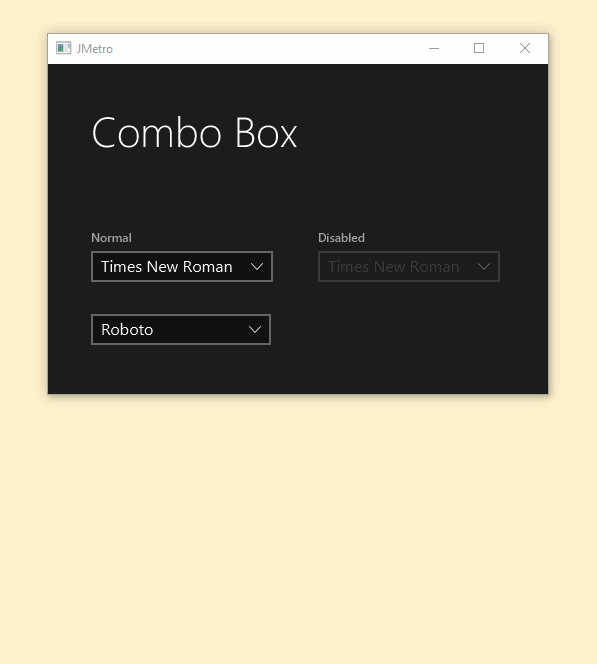Click the "Normal" label

pos(111,238)
